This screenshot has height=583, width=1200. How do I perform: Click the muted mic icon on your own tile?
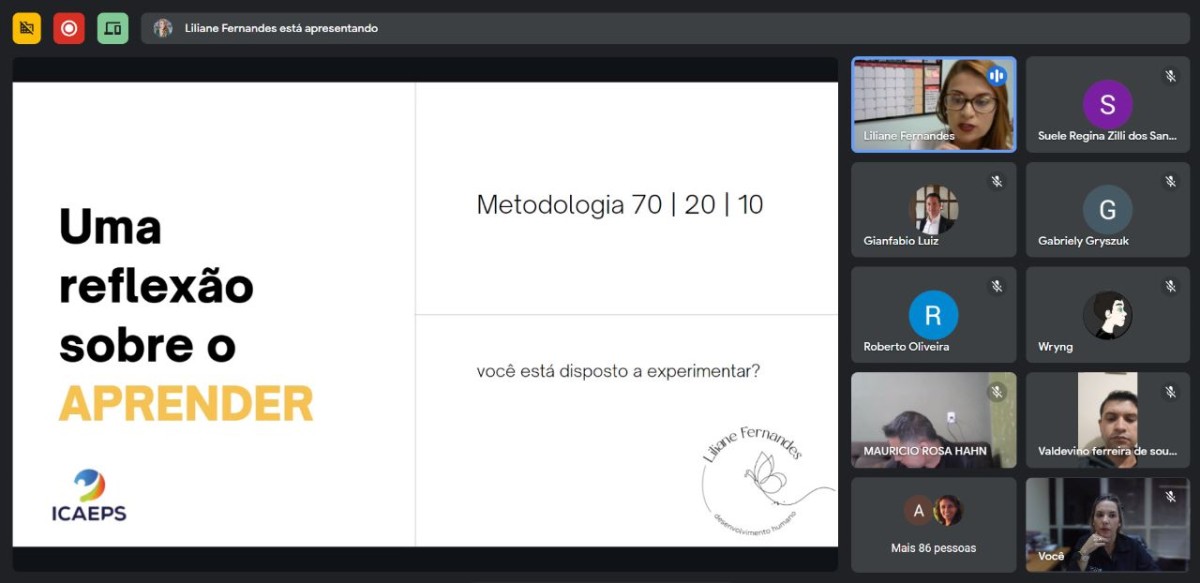click(1170, 497)
